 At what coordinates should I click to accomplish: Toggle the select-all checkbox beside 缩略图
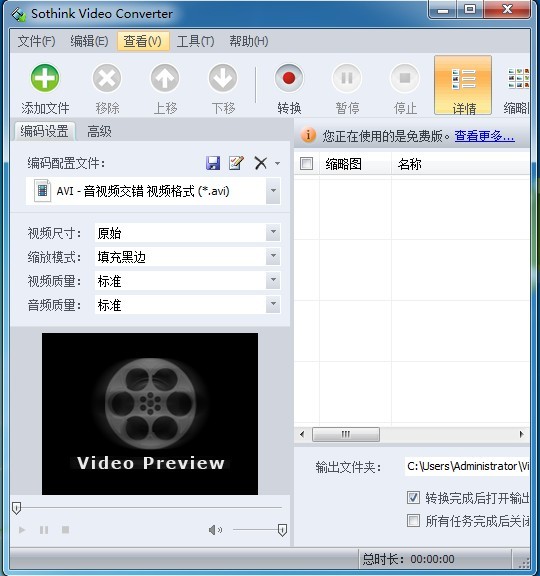306,163
